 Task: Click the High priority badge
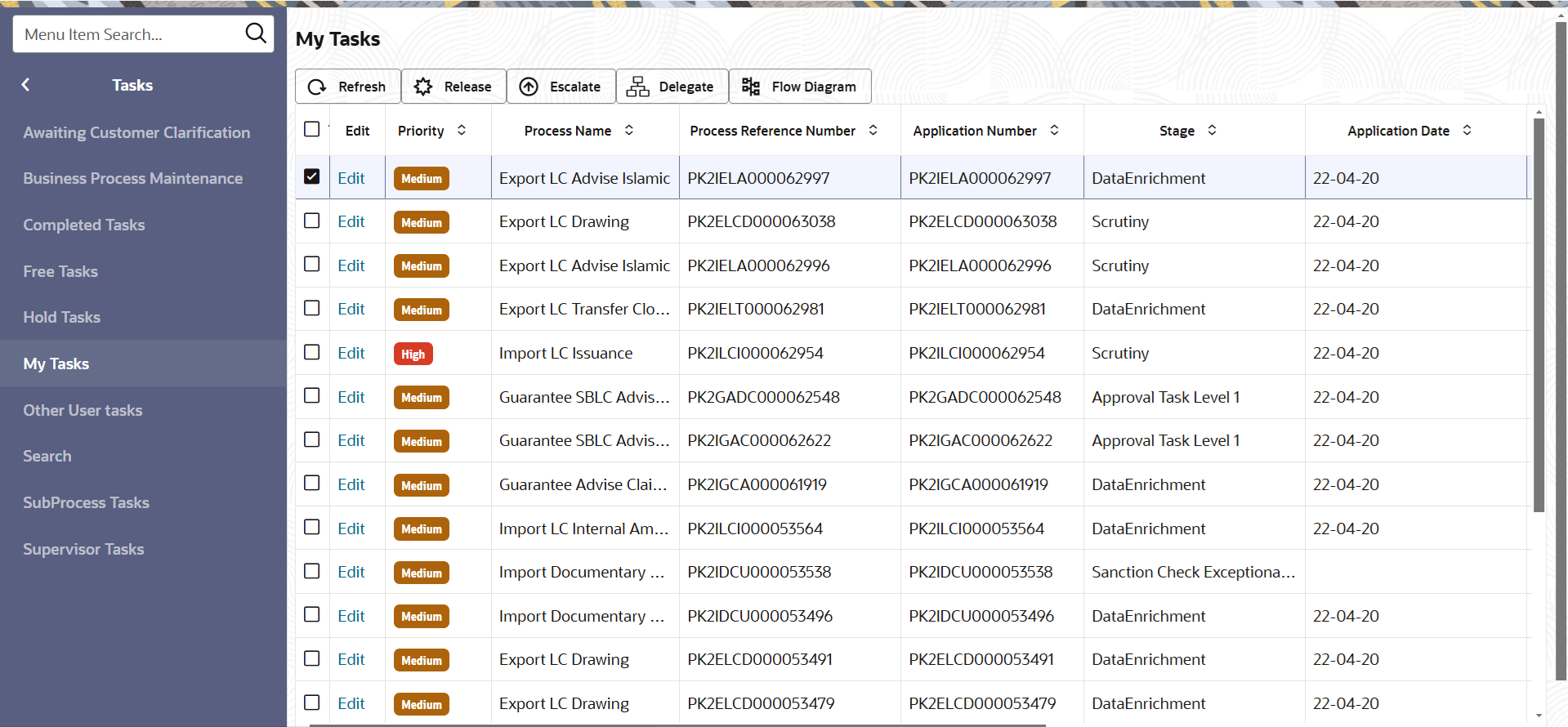point(413,354)
